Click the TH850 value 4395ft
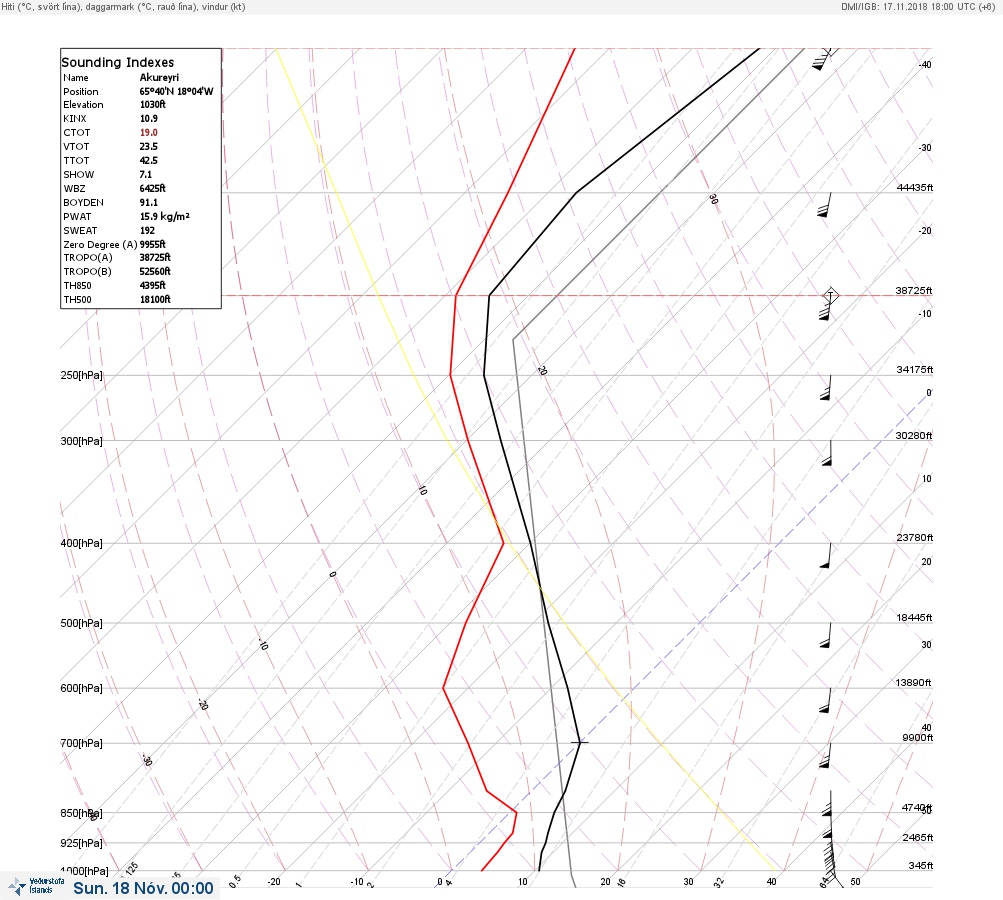 tap(152, 285)
